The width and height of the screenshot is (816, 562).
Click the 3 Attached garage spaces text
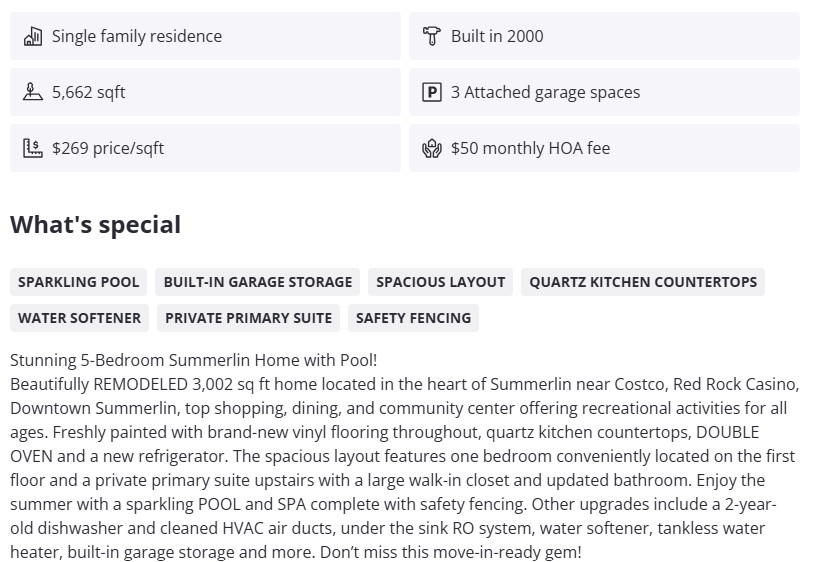pyautogui.click(x=545, y=93)
